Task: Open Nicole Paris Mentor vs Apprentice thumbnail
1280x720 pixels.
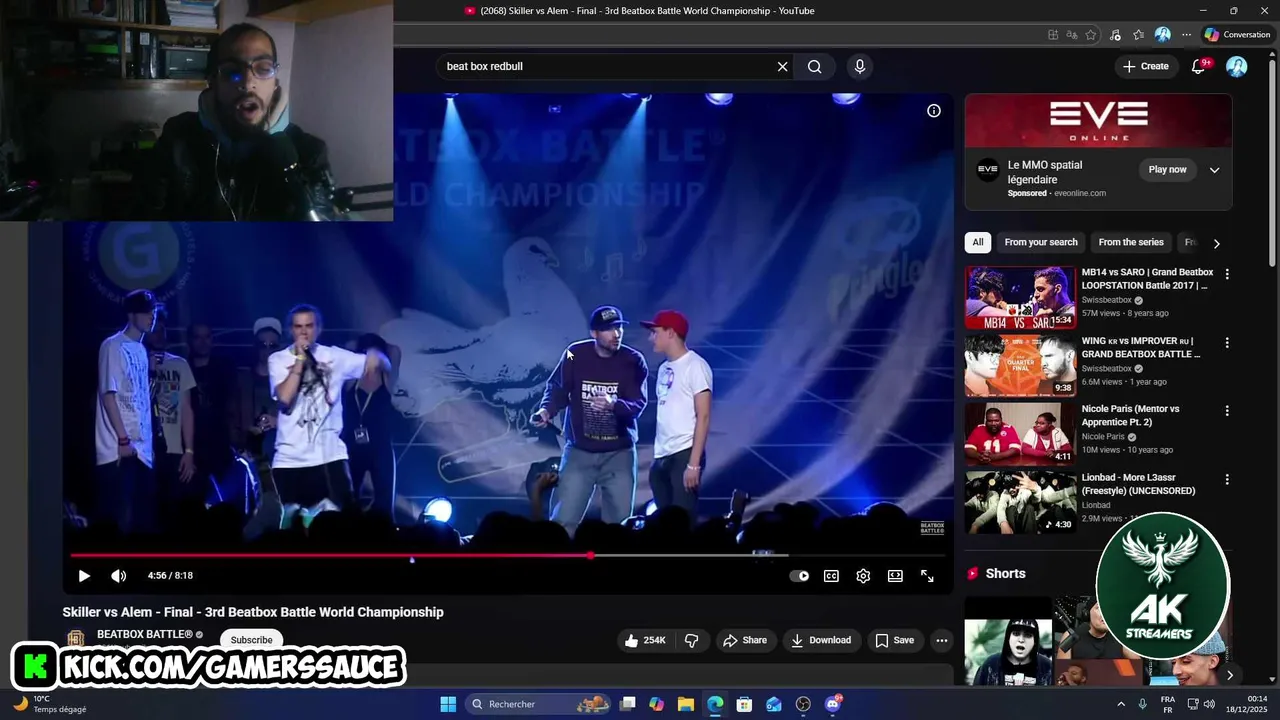Action: 1020,434
